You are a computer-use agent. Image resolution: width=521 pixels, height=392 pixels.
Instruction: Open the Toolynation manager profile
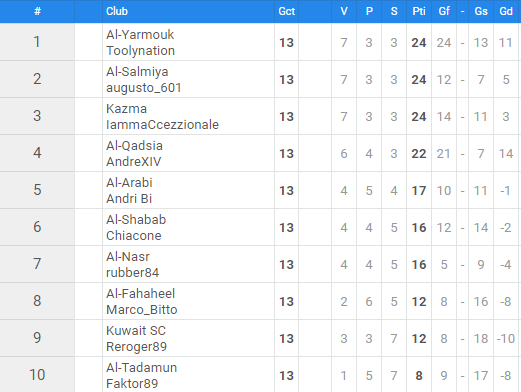(x=140, y=51)
